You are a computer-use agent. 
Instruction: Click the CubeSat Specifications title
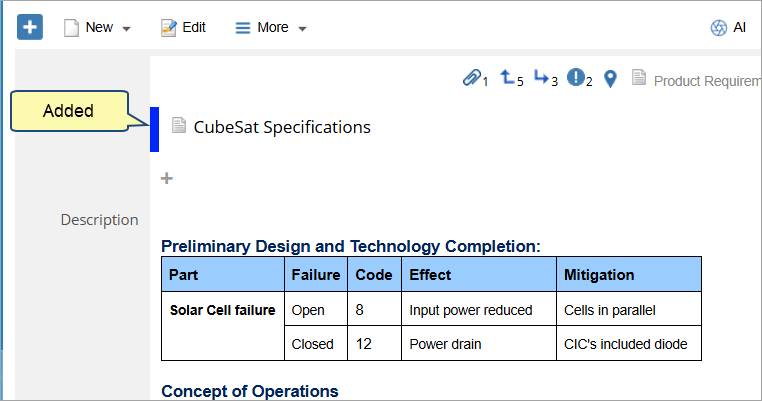click(282, 127)
